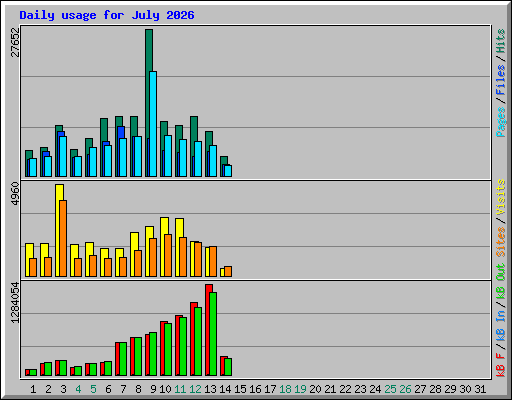512x400 pixels.
Task: Click day label 15 on x-axis
Action: [240, 389]
